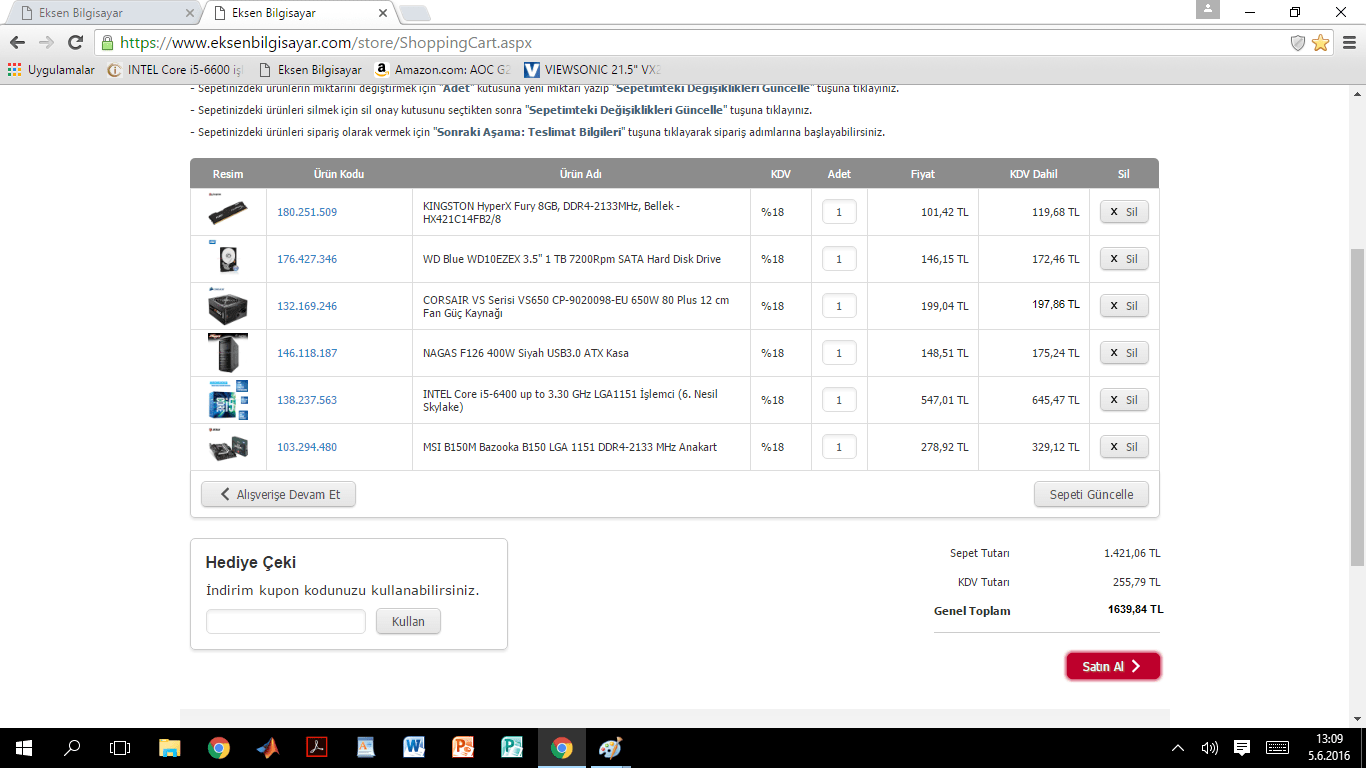Remove MSI B150M Bazooka with Sil
This screenshot has height=768, width=1366.
click(1124, 447)
